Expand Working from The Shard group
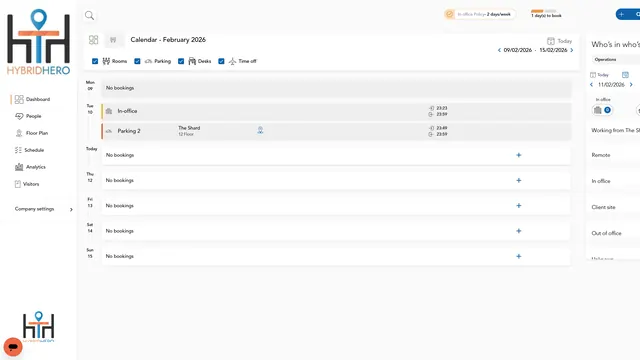640x360 pixels. tap(616, 131)
